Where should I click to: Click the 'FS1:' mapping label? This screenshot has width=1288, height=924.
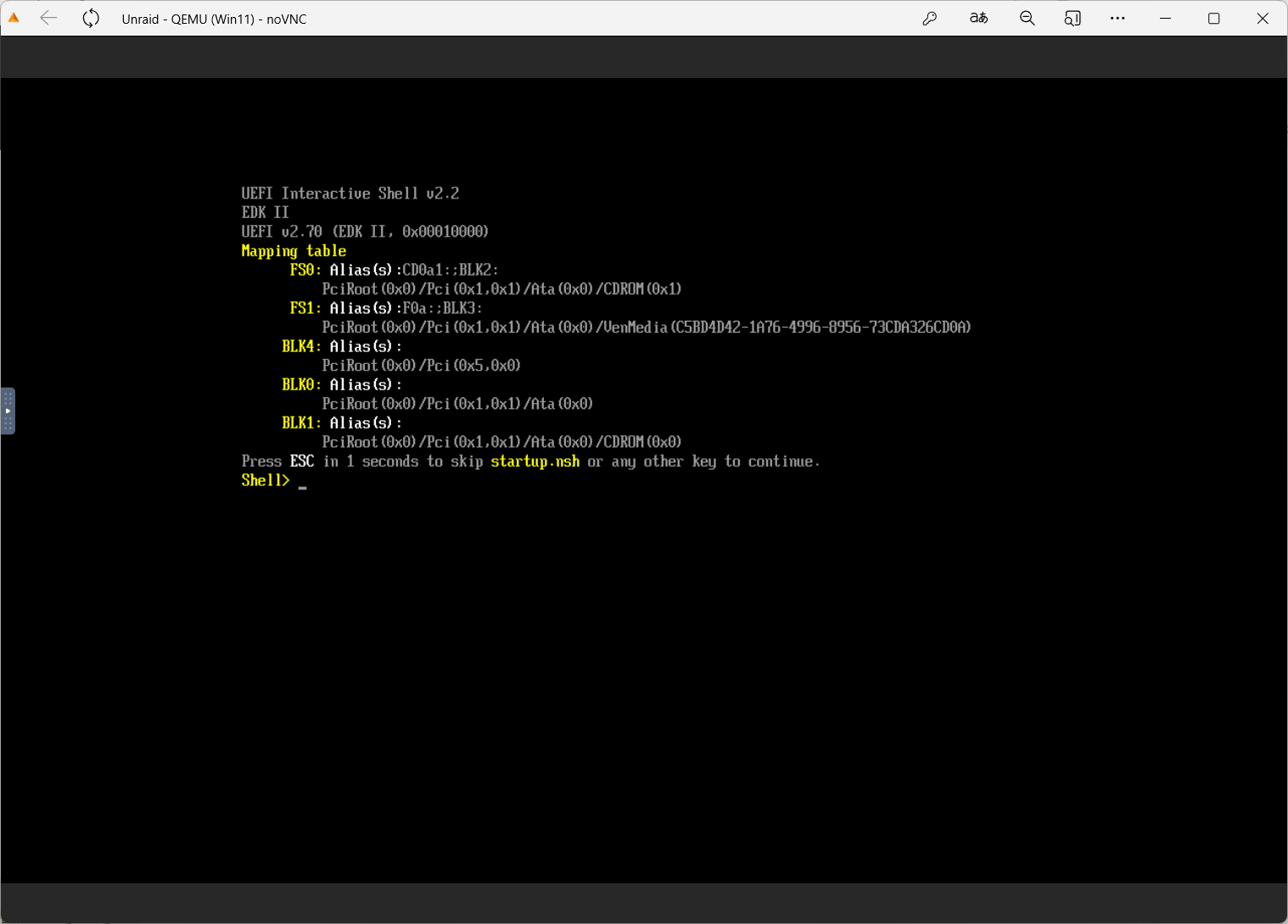click(305, 308)
